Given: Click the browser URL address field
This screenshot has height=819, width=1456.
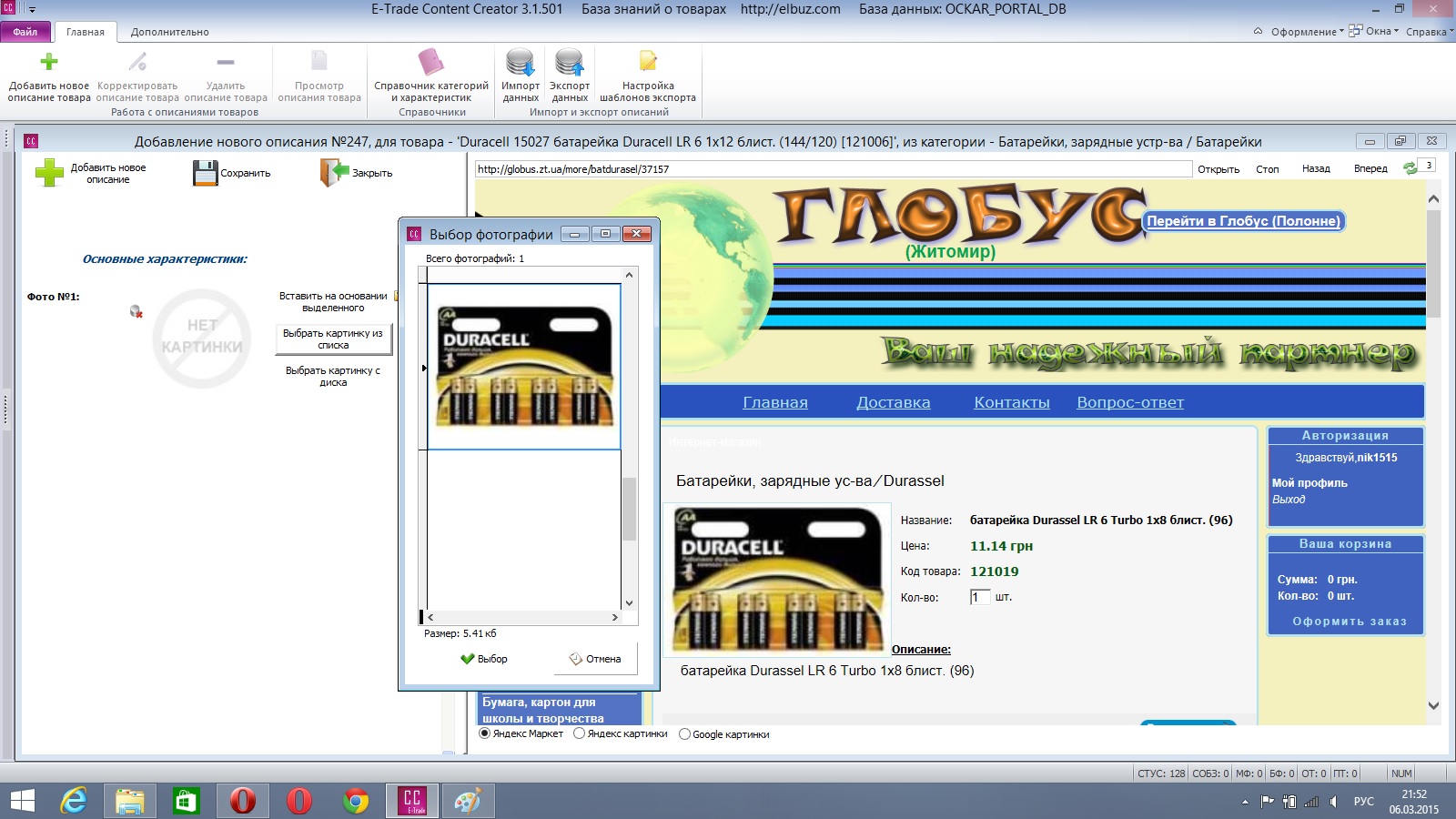Looking at the screenshot, I should click(x=833, y=169).
